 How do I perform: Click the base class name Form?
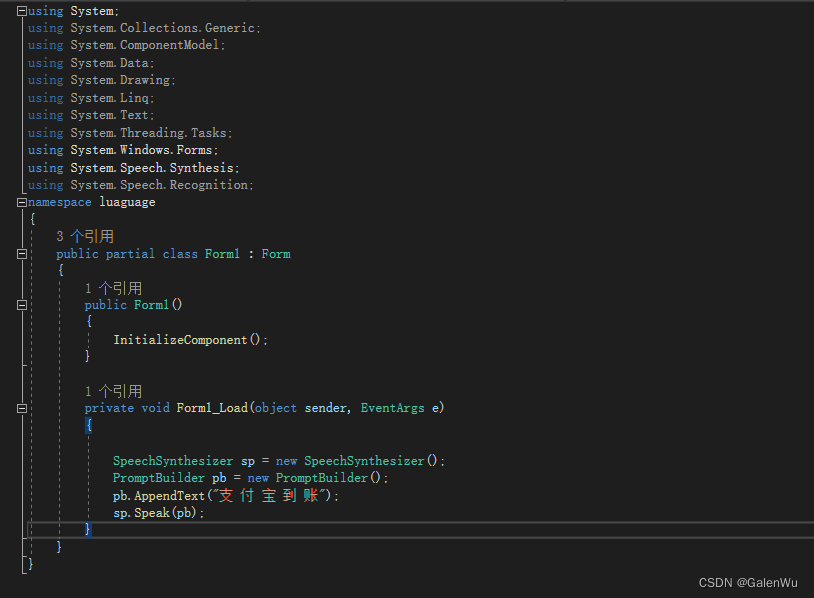(276, 254)
